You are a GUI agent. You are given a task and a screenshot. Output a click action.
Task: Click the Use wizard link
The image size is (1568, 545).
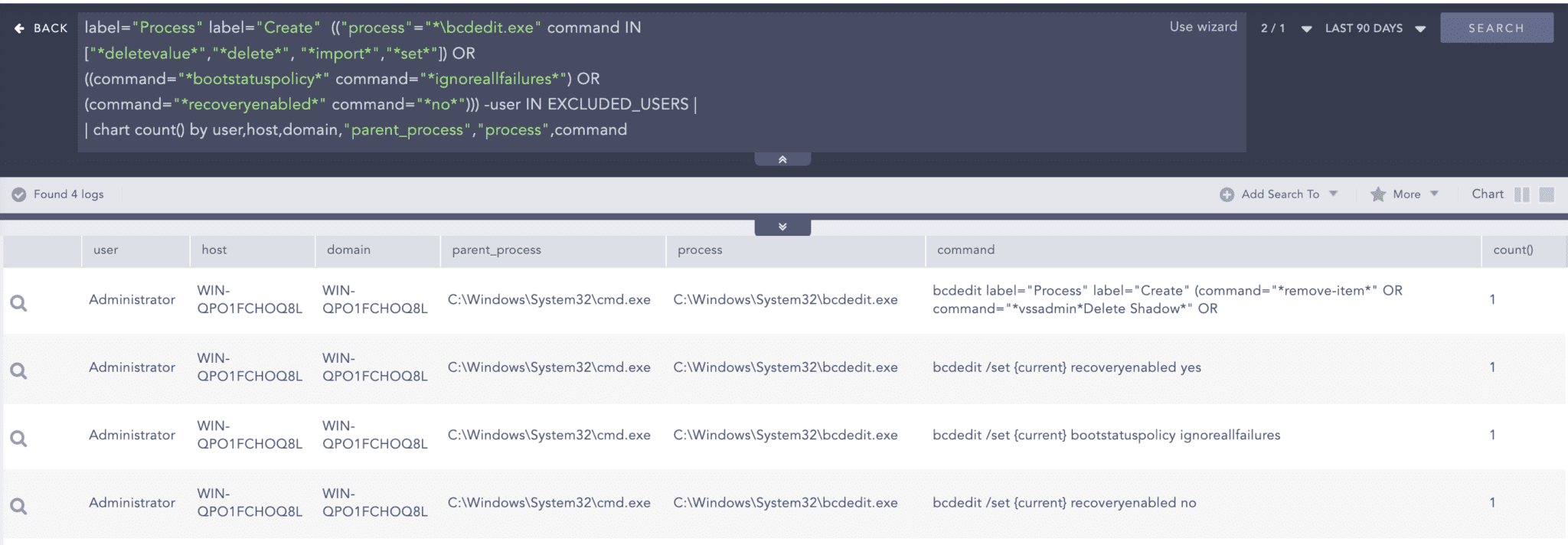coord(1203,27)
